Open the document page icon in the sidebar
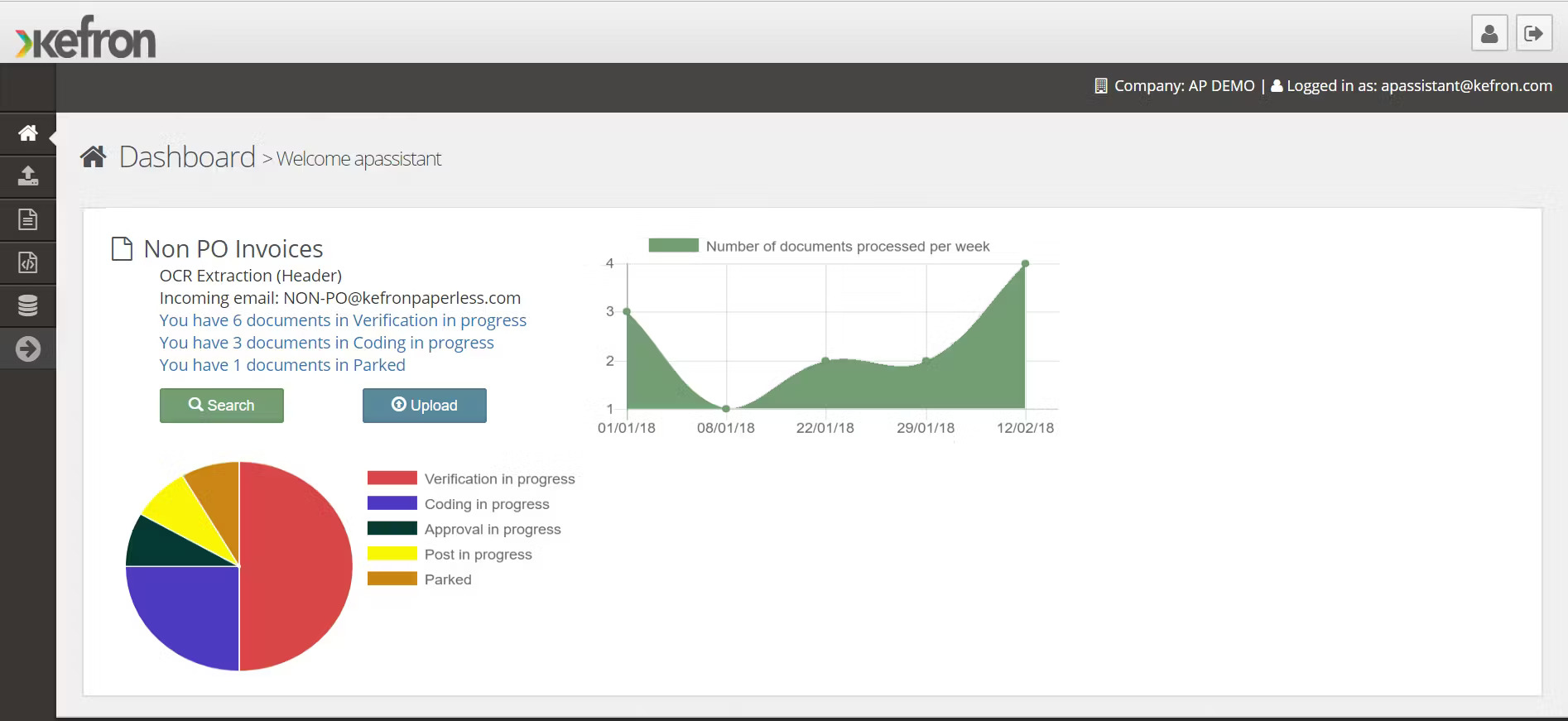 tap(27, 219)
